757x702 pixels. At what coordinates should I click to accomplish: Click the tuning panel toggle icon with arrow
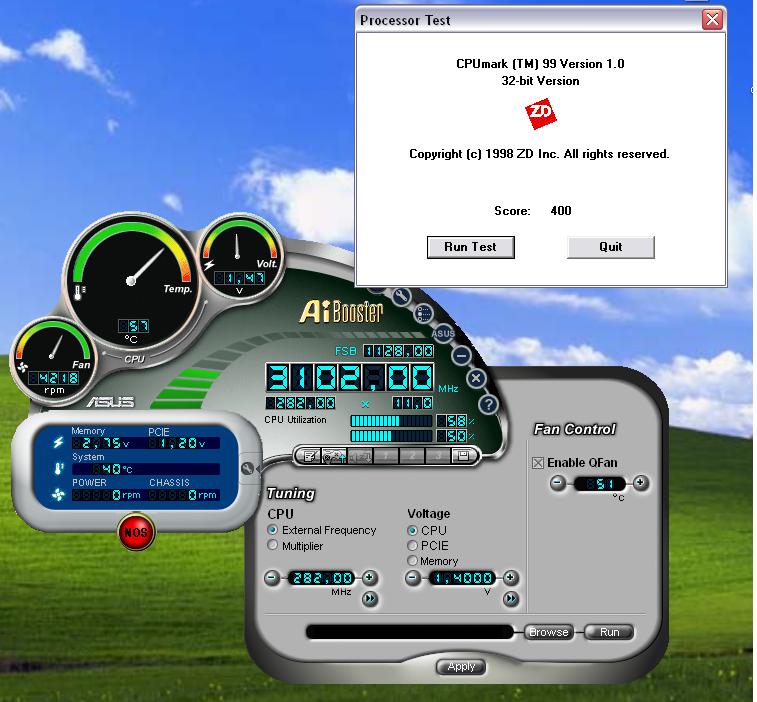(x=335, y=456)
